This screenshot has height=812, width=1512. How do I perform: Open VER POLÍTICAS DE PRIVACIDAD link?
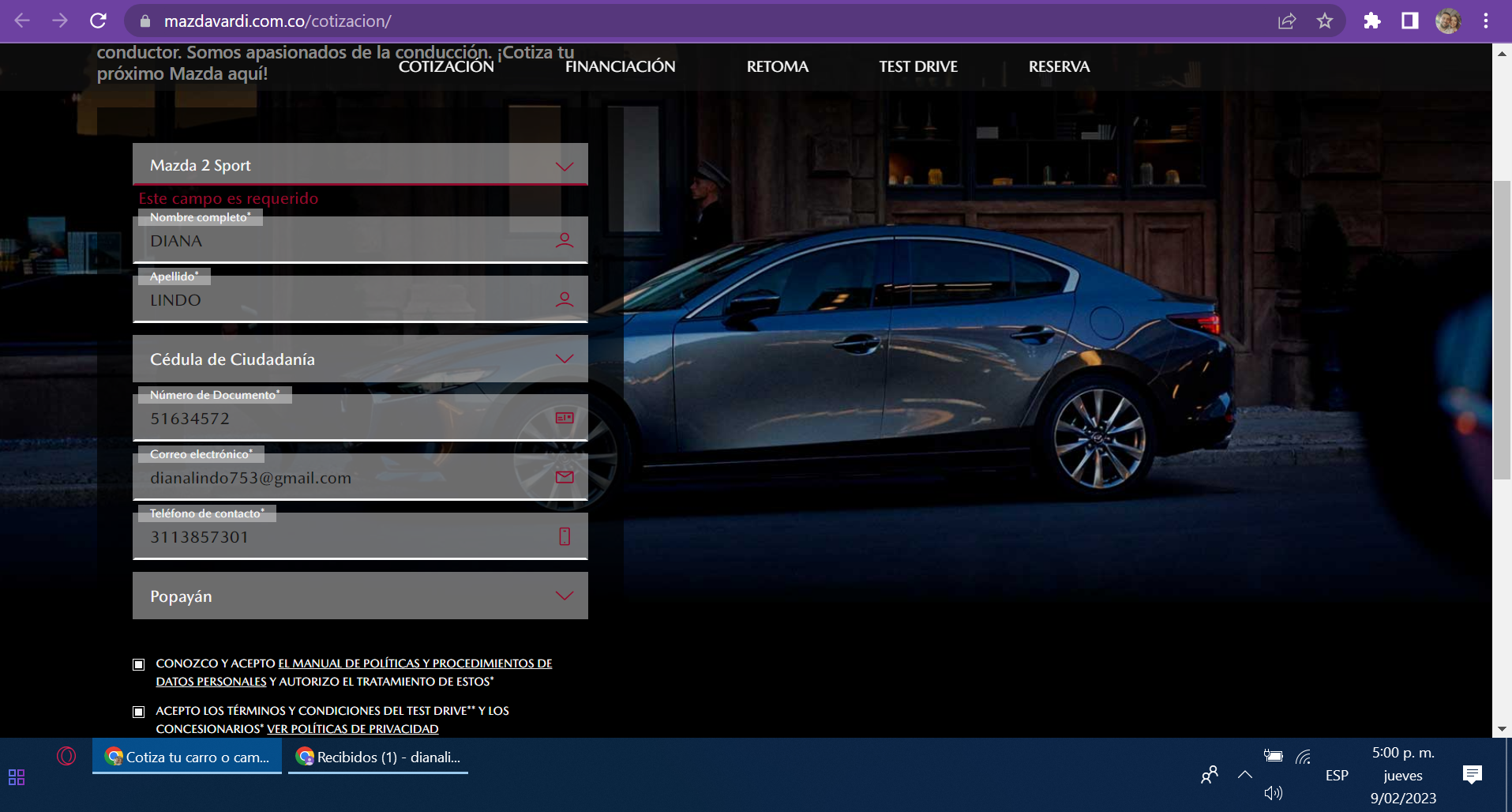(x=352, y=728)
